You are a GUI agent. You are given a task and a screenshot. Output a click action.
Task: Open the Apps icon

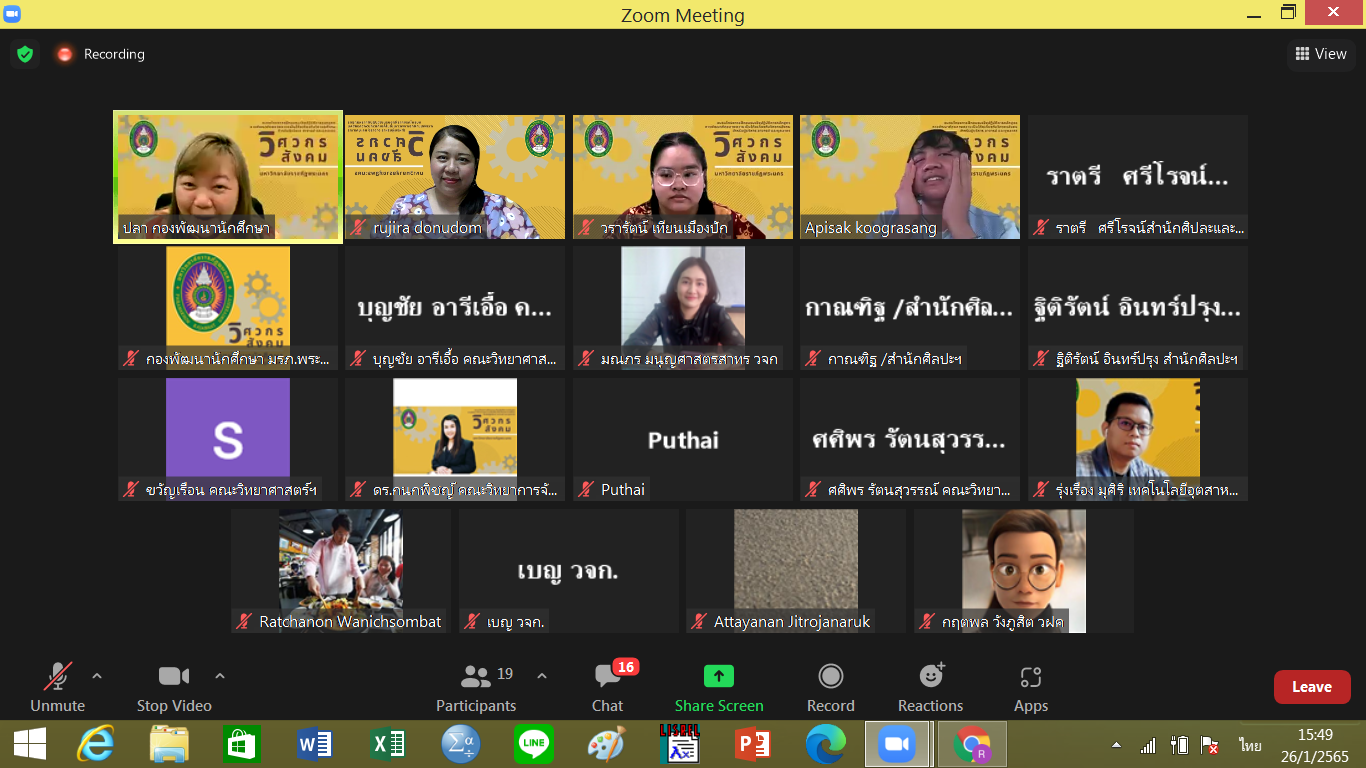pyautogui.click(x=1031, y=677)
